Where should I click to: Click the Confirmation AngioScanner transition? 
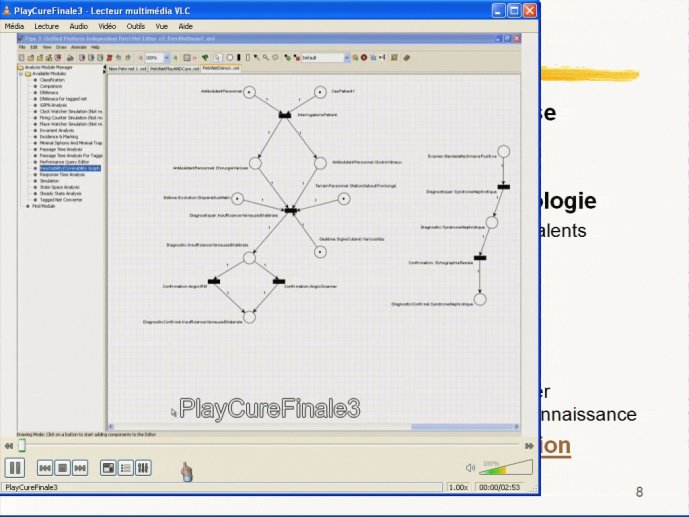tap(279, 281)
